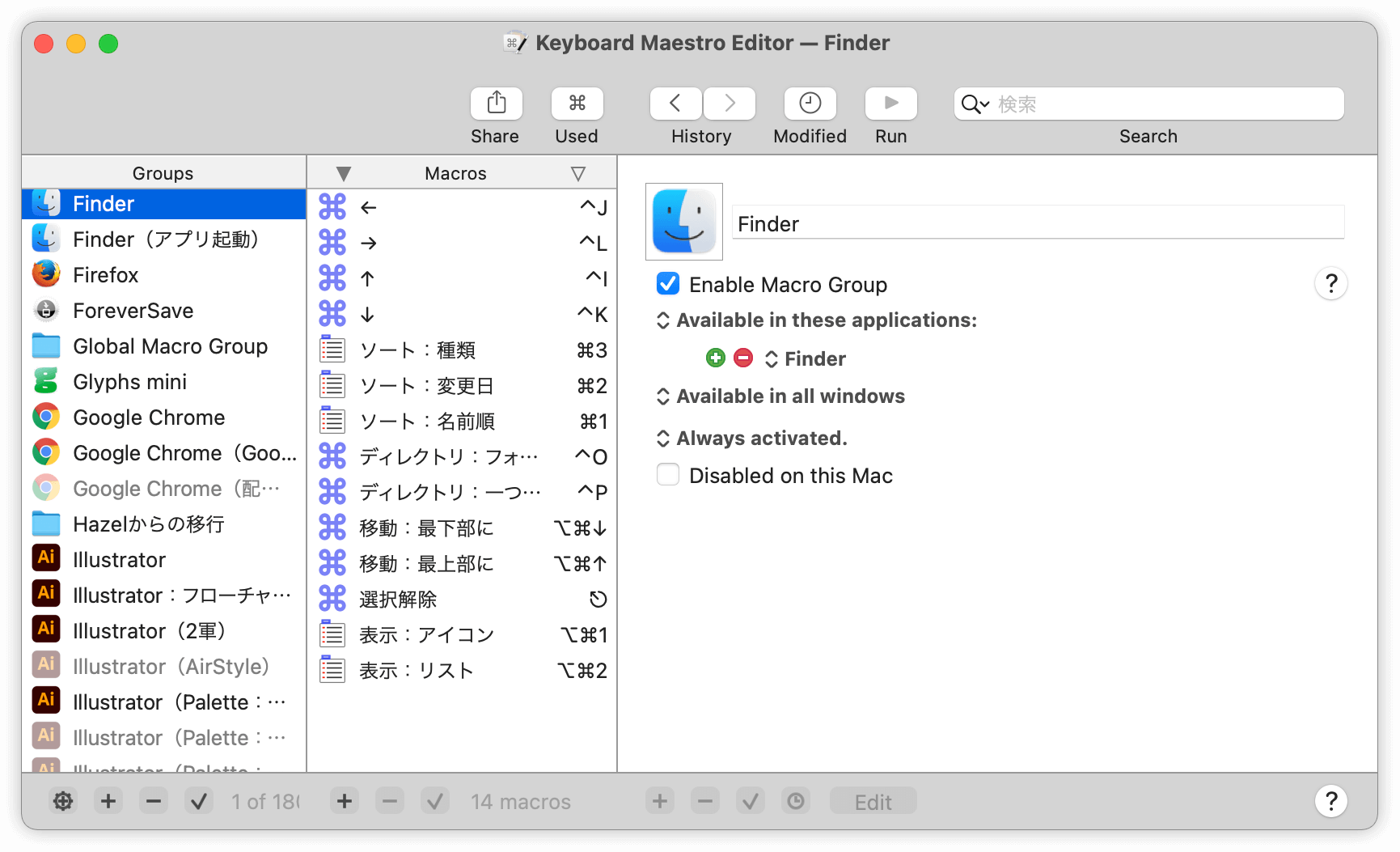Click the search input field
The image size is (1400, 852).
(1148, 104)
